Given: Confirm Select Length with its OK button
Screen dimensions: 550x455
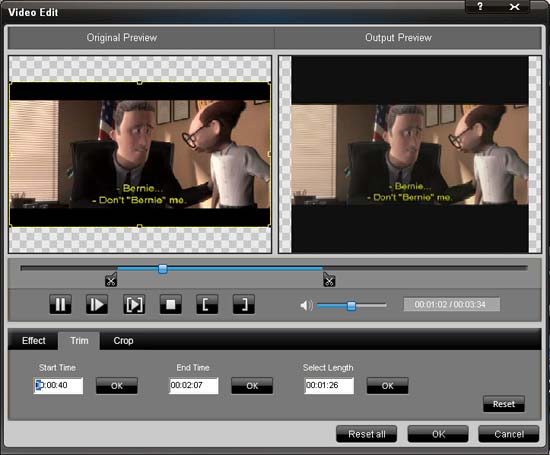Looking at the screenshot, I should pos(388,386).
